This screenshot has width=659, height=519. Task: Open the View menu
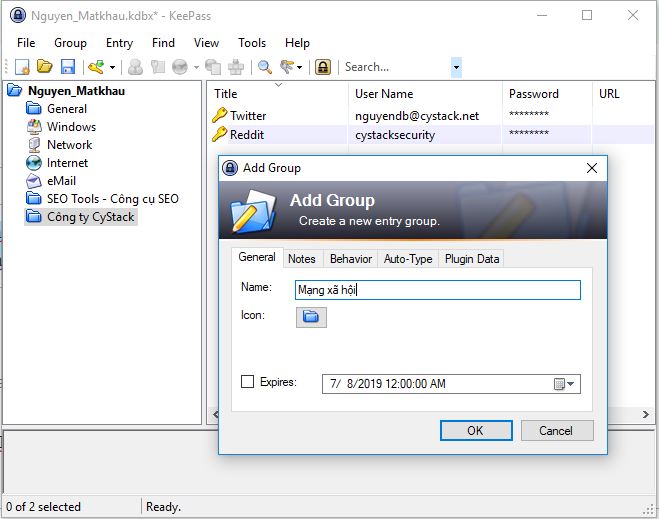tap(206, 43)
